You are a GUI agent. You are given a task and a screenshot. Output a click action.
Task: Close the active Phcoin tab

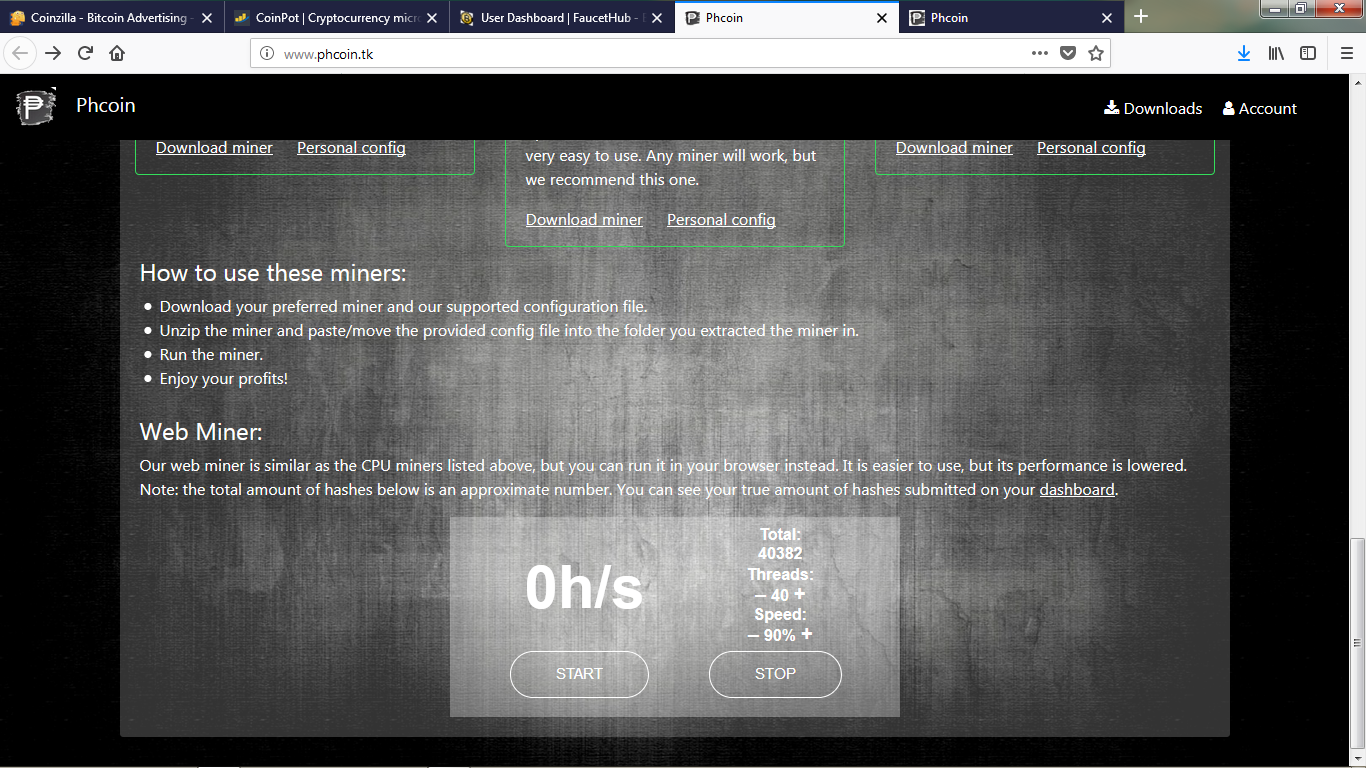(882, 18)
